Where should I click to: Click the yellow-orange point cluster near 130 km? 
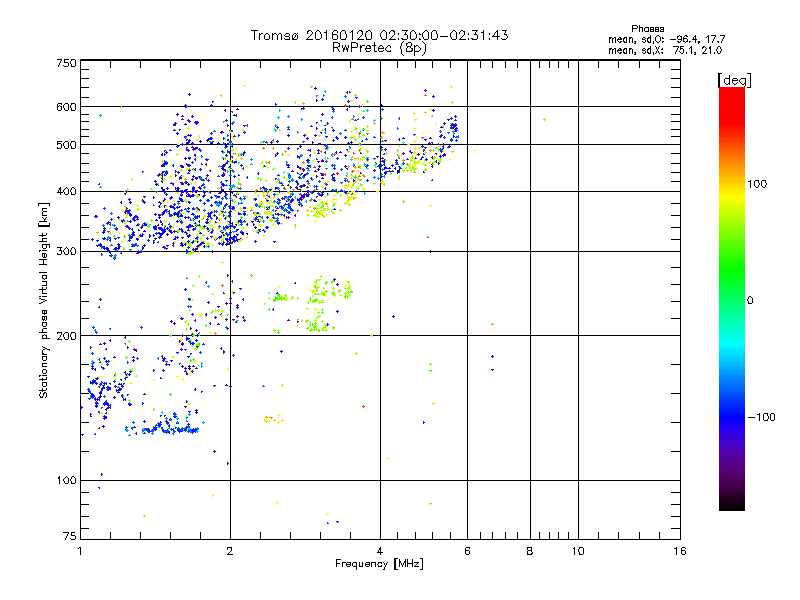[273, 419]
